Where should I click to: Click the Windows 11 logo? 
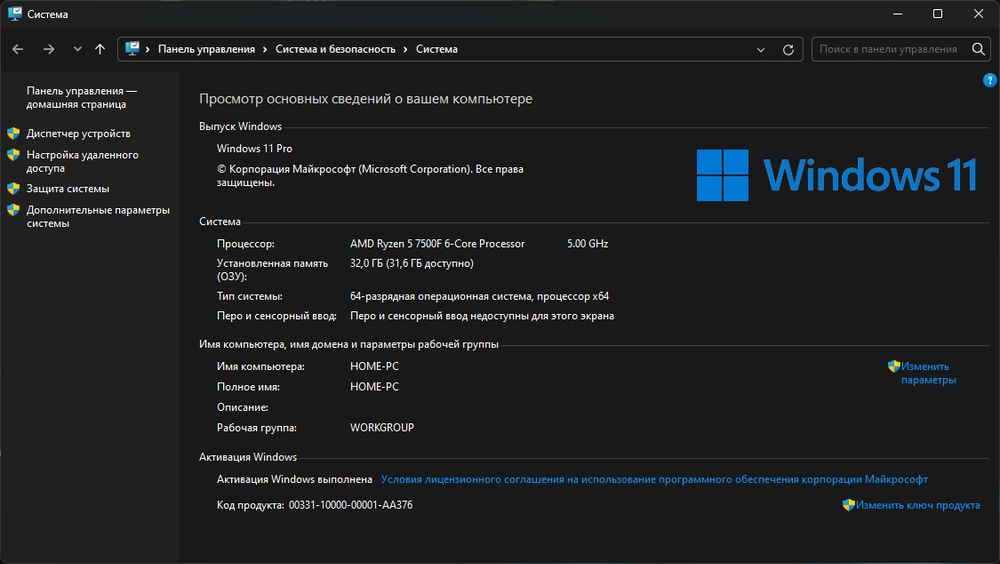pos(836,175)
